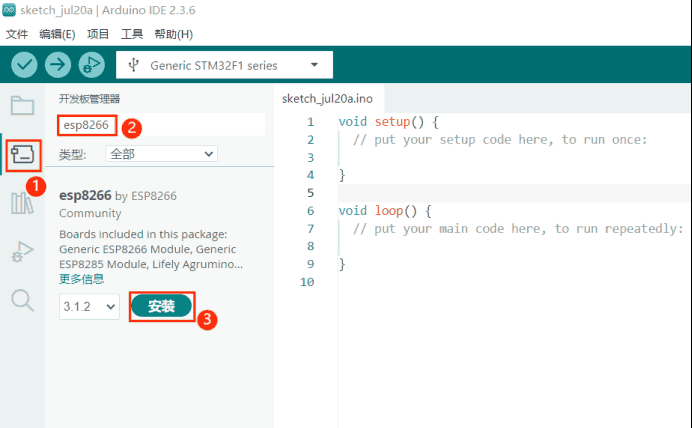Open the Boards Manager sidebar icon
Image resolution: width=692 pixels, height=428 pixels.
pyautogui.click(x=22, y=155)
